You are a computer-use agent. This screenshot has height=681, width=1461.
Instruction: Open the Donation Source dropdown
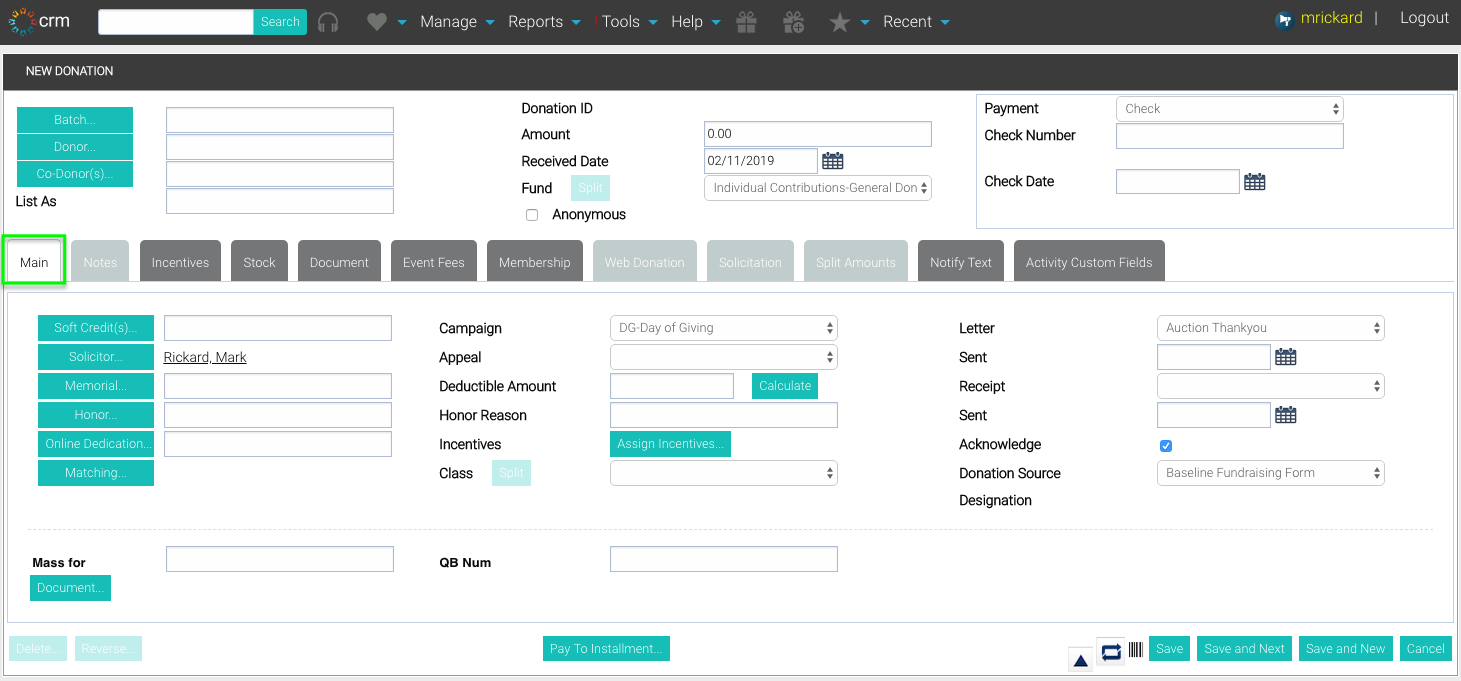point(1270,473)
